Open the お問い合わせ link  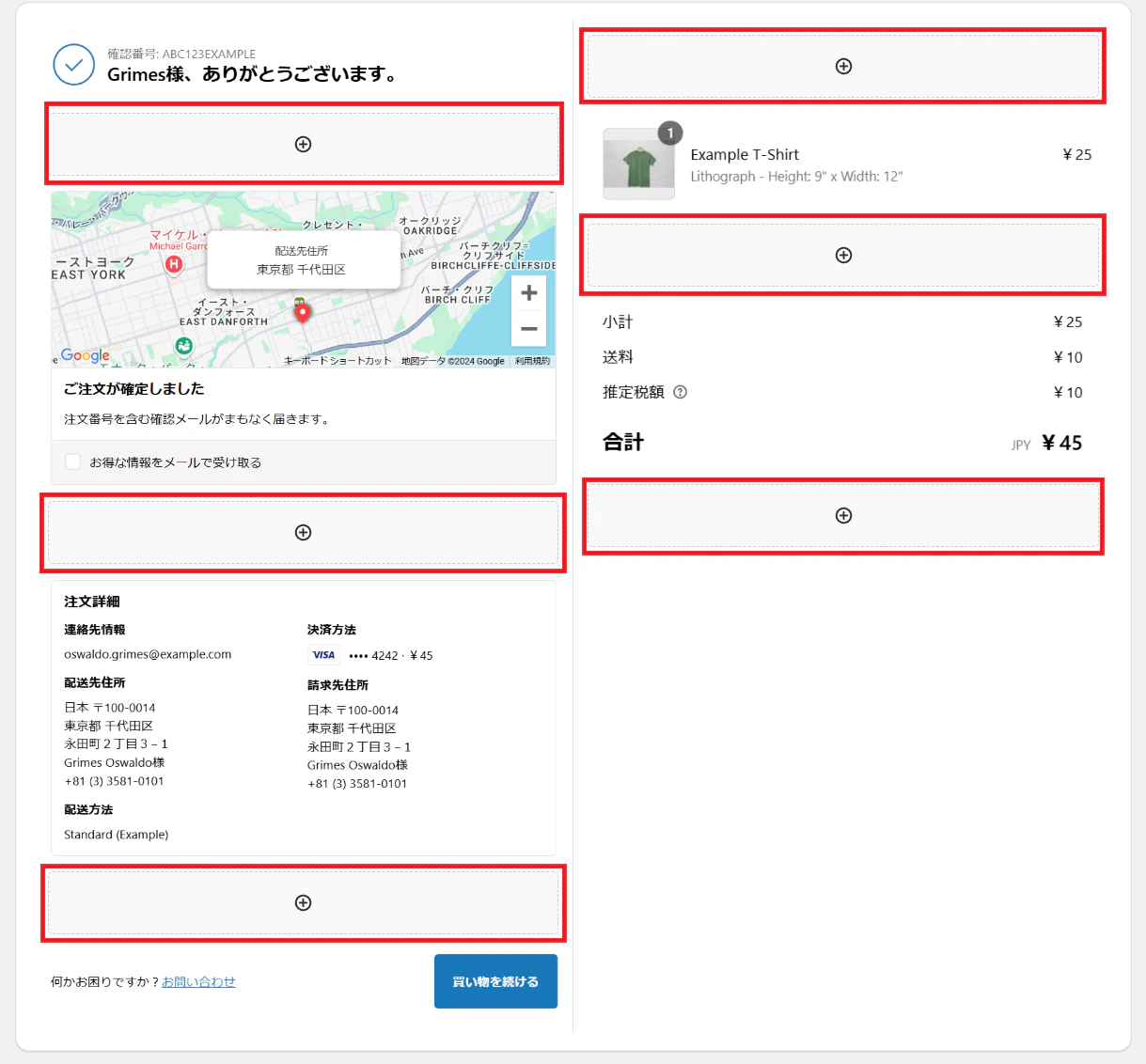click(x=198, y=981)
